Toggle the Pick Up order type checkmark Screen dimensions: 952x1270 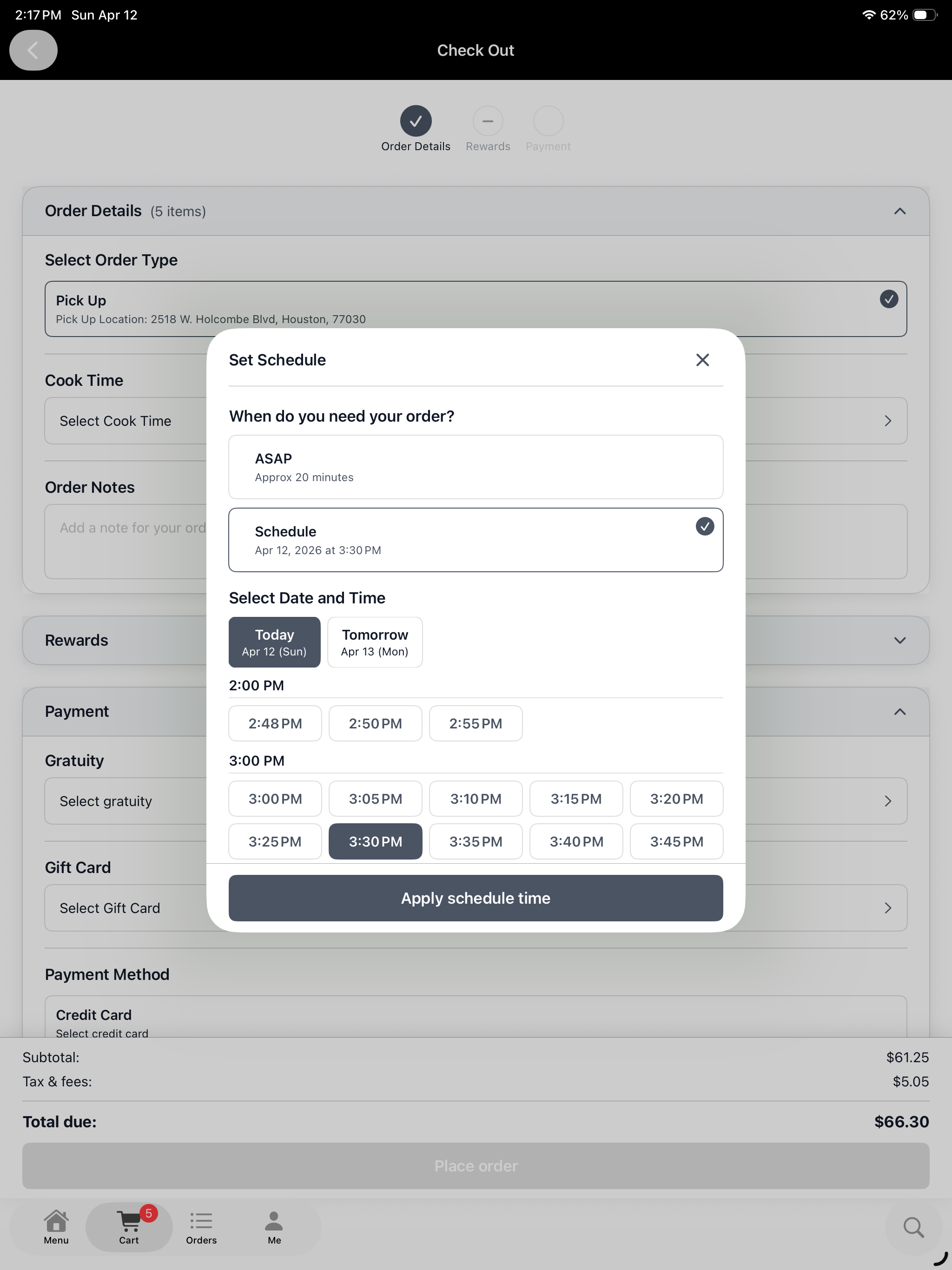tap(889, 298)
